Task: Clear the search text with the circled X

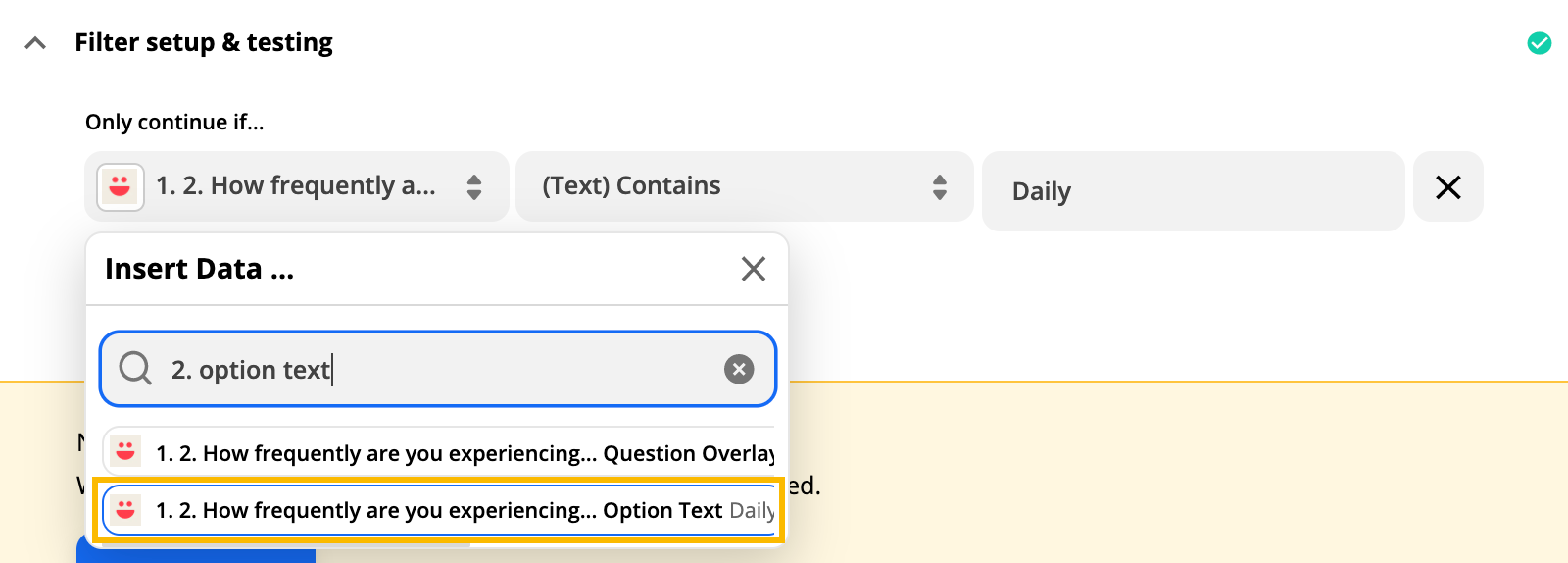Action: click(739, 369)
